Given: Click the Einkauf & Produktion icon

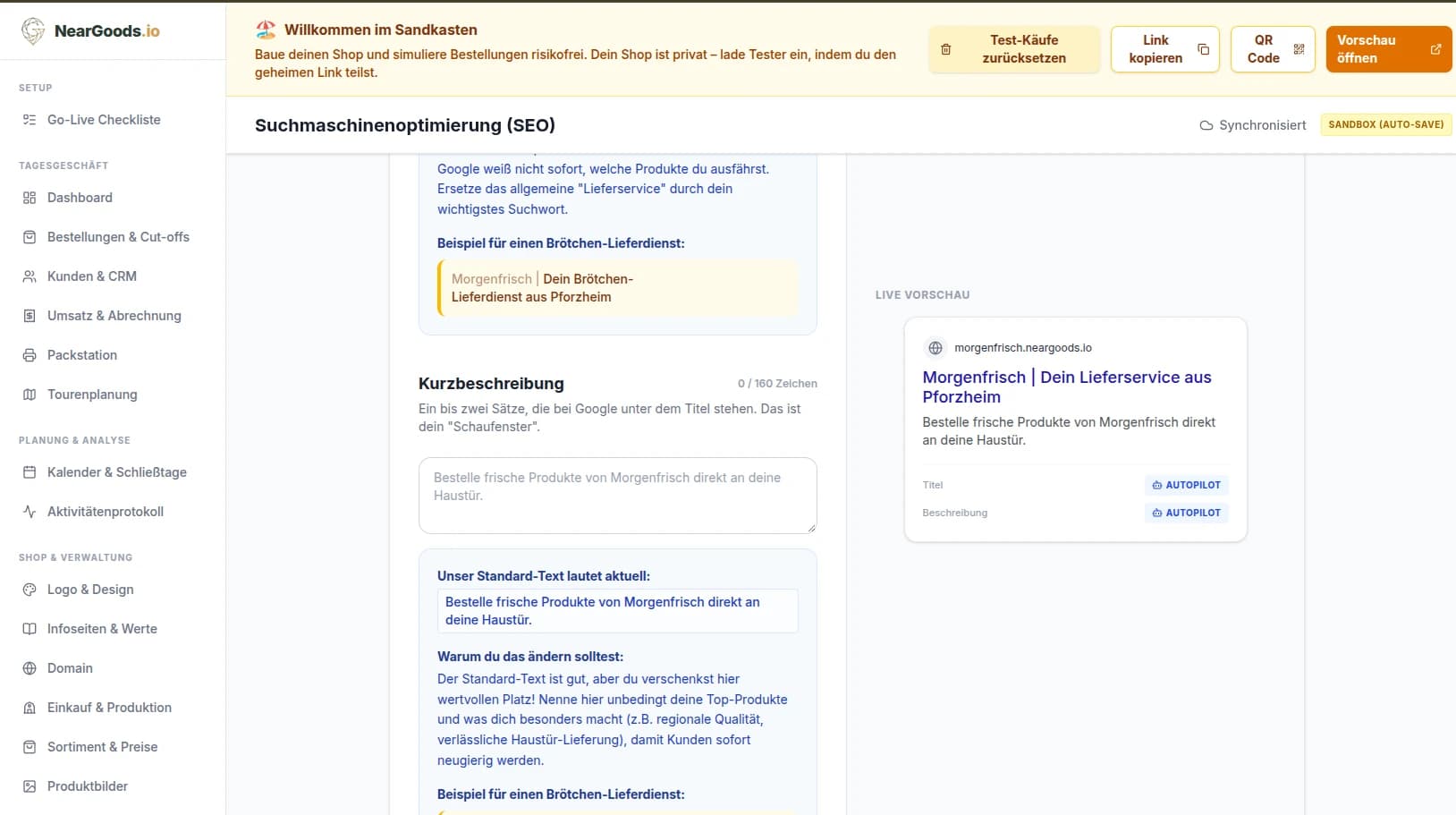Looking at the screenshot, I should point(30,708).
